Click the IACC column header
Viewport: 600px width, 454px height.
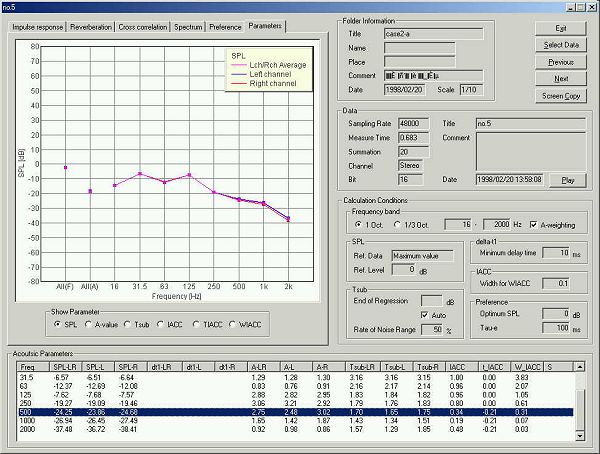[x=463, y=367]
